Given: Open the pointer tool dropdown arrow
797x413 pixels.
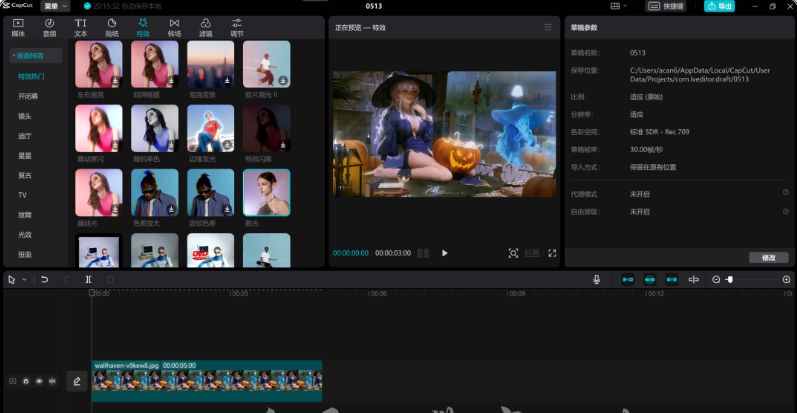Looking at the screenshot, I should 24,280.
